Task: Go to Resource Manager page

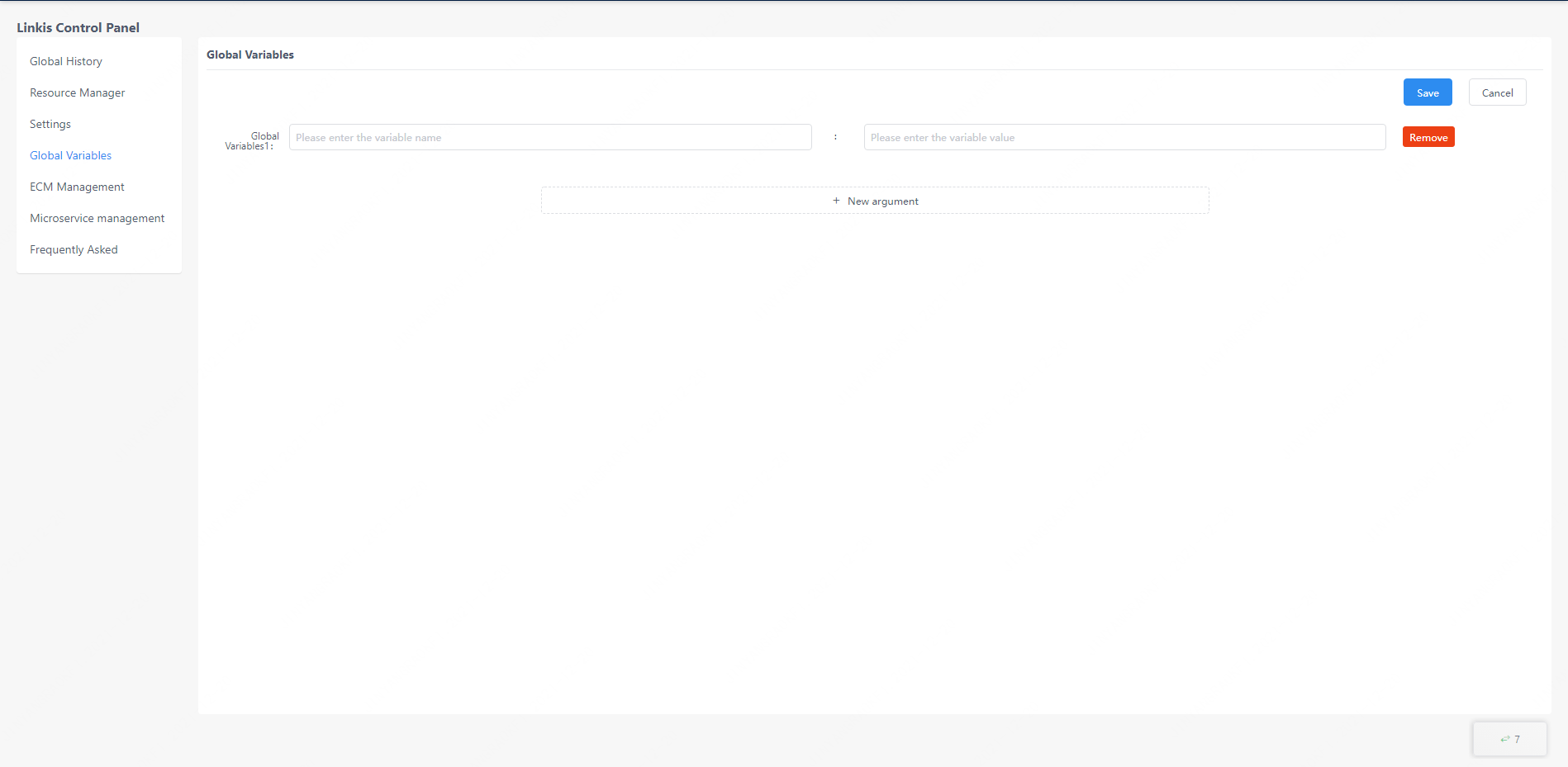Action: [x=77, y=92]
